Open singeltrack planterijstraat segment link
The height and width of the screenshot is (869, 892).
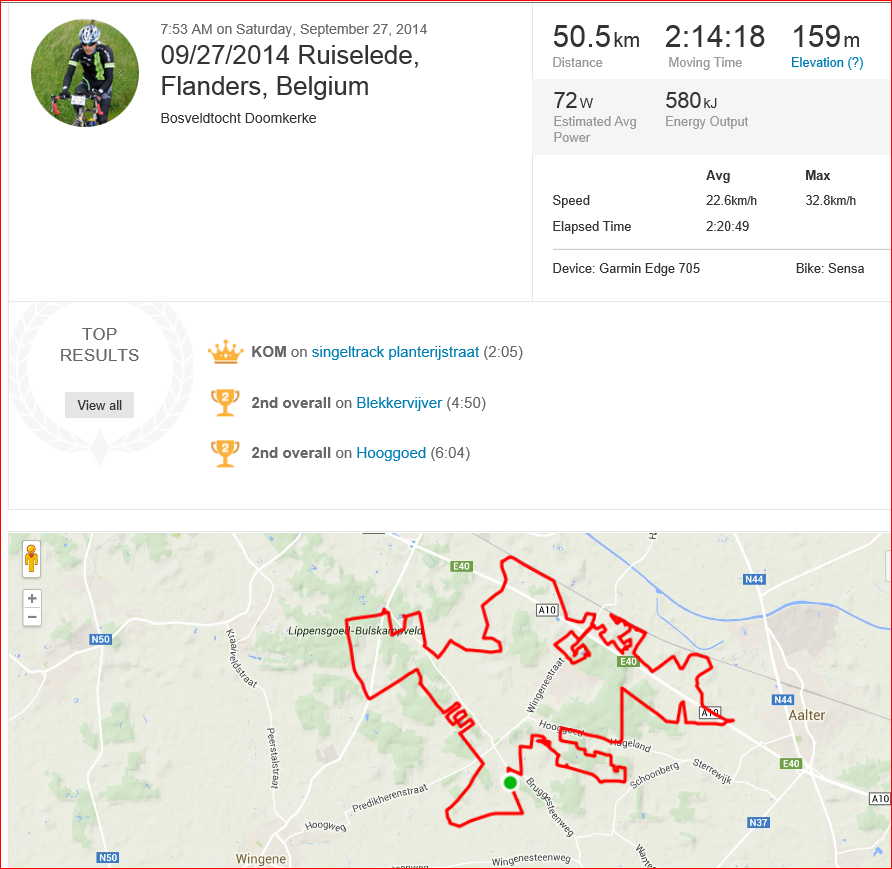click(395, 352)
